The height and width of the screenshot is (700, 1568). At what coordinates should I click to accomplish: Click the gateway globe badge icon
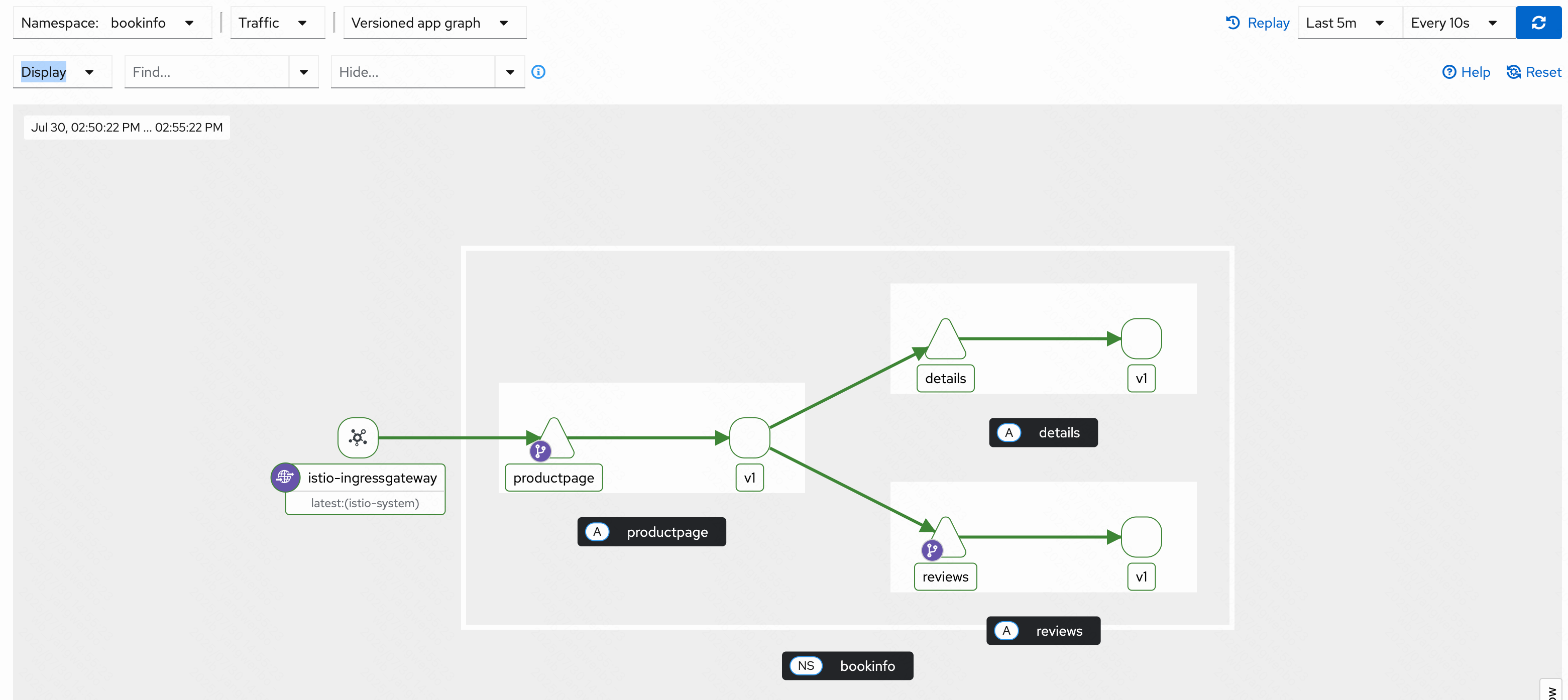(x=285, y=477)
